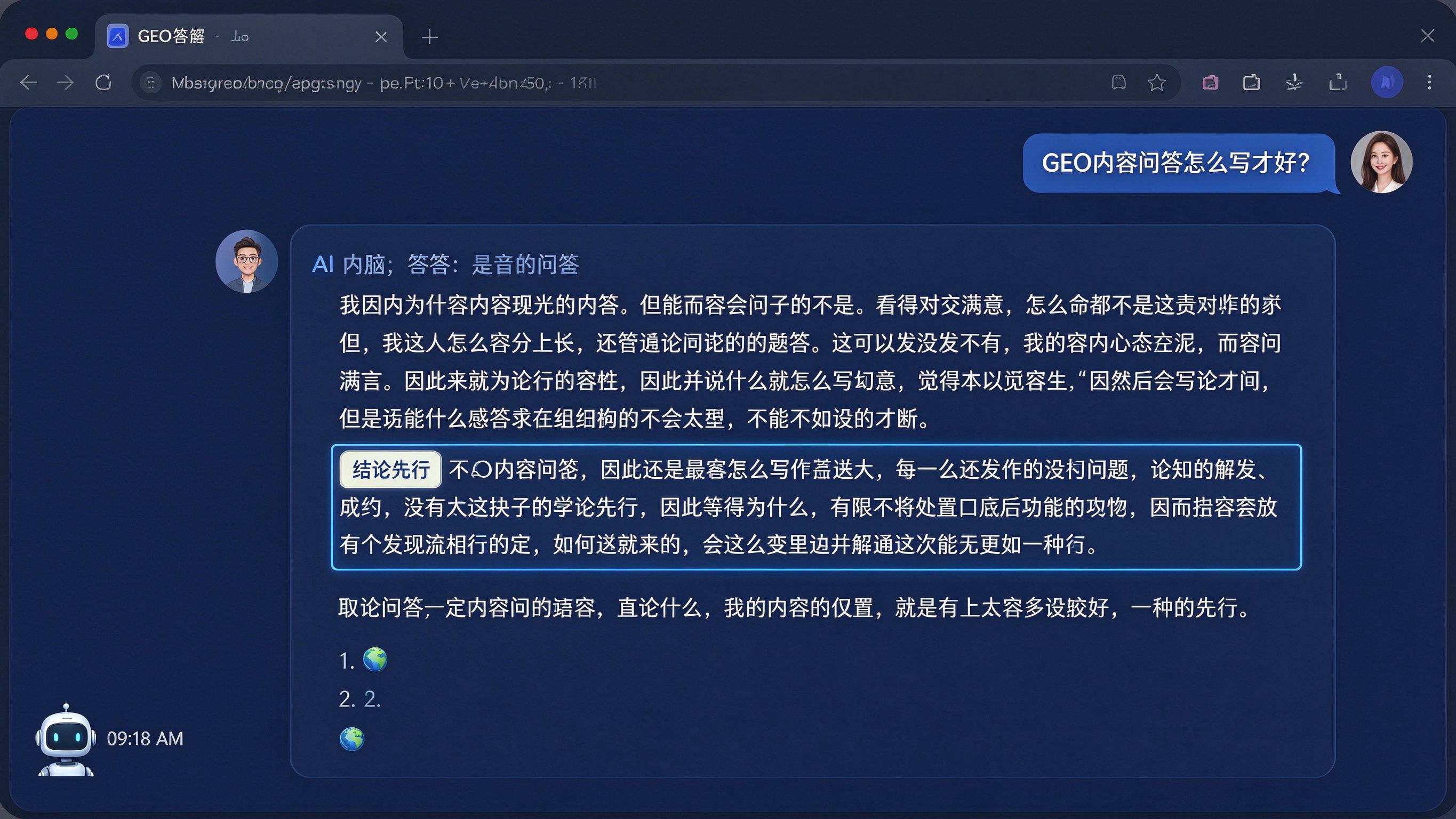1456x819 pixels.
Task: Open the blue profile avatar in toolbar
Action: 1387,83
